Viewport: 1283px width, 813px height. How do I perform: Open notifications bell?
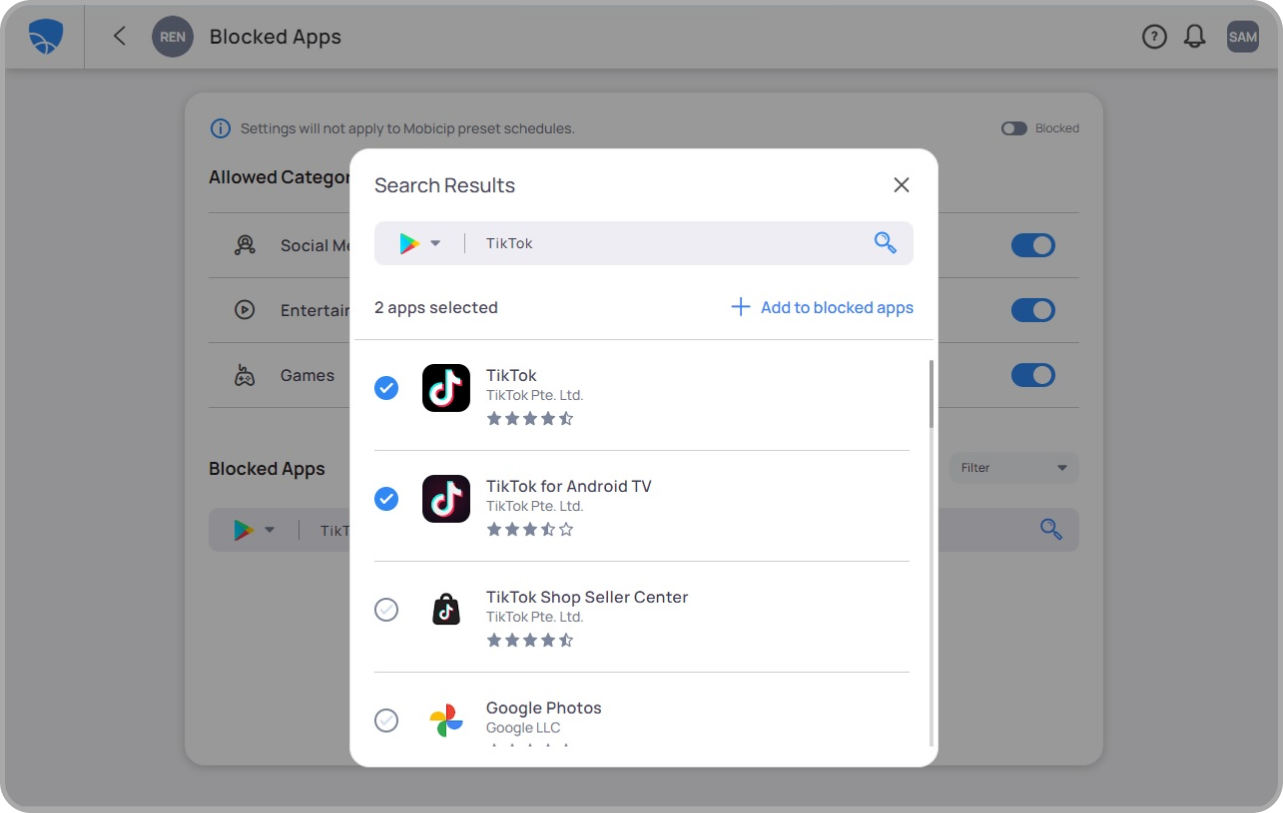1194,37
